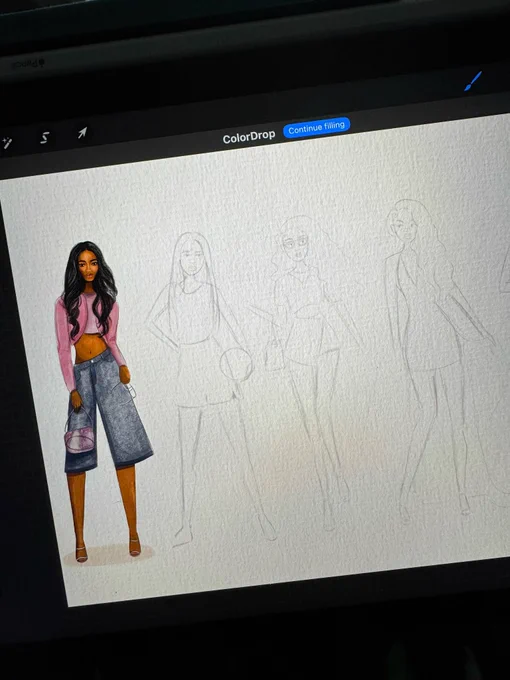
Task: Tap the ColorDrop label
Action: (x=249, y=137)
